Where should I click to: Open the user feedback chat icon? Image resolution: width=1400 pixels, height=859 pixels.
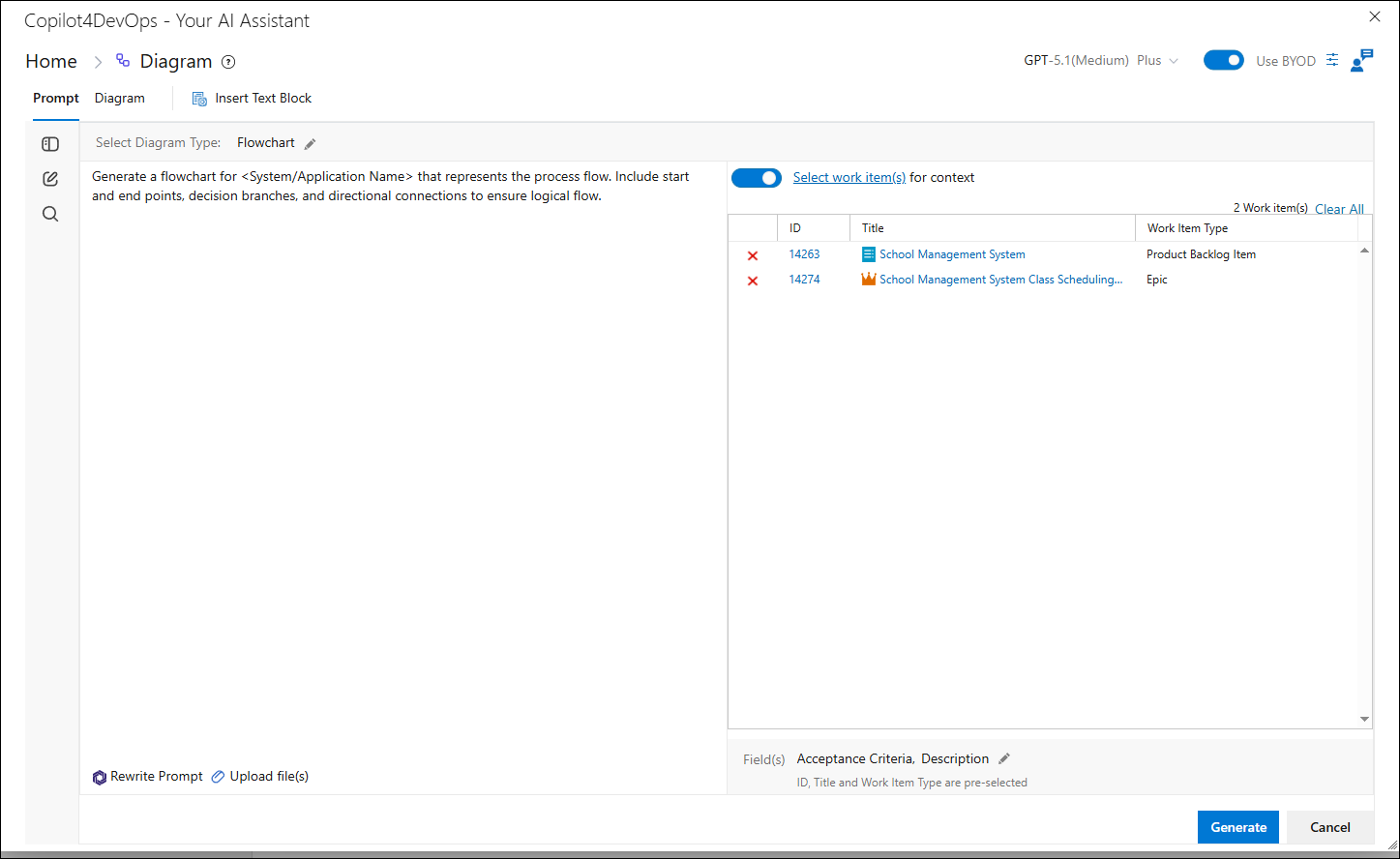[1361, 60]
